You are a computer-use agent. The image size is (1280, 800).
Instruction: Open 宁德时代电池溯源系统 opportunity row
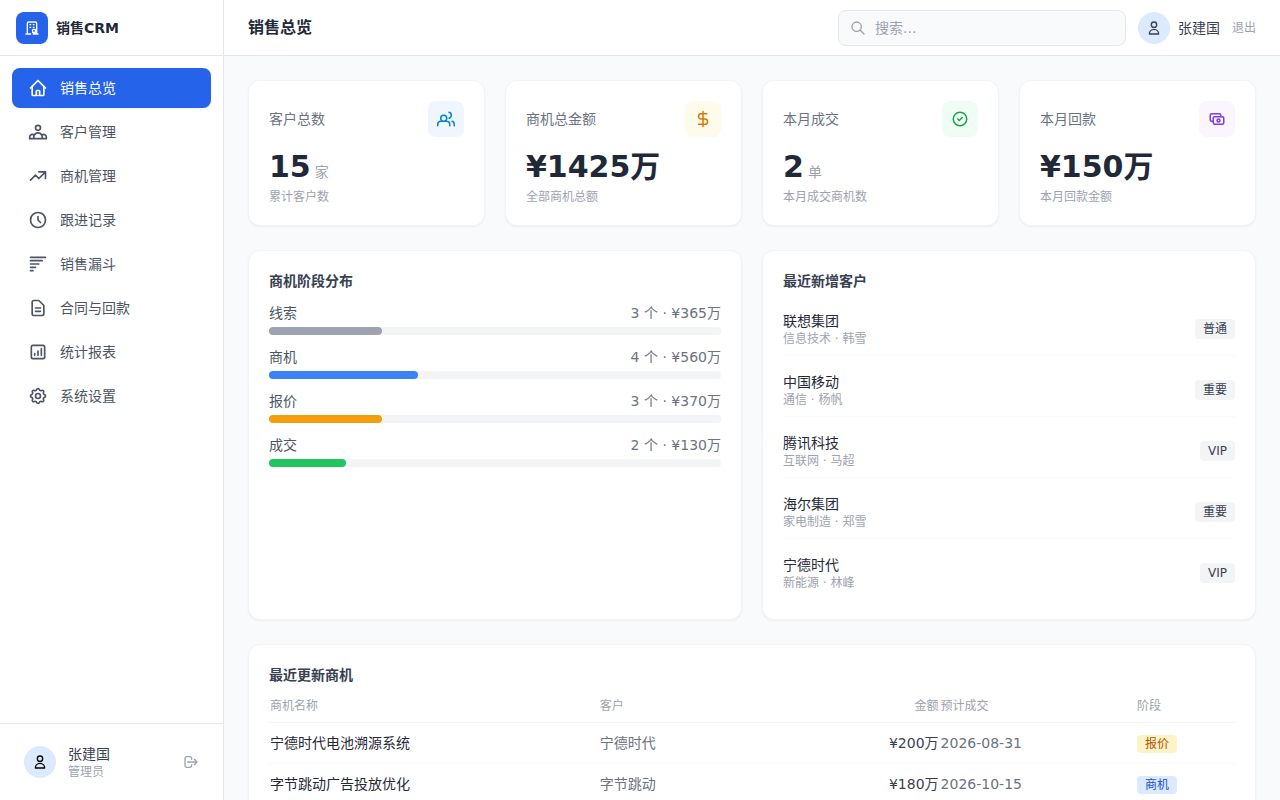752,744
